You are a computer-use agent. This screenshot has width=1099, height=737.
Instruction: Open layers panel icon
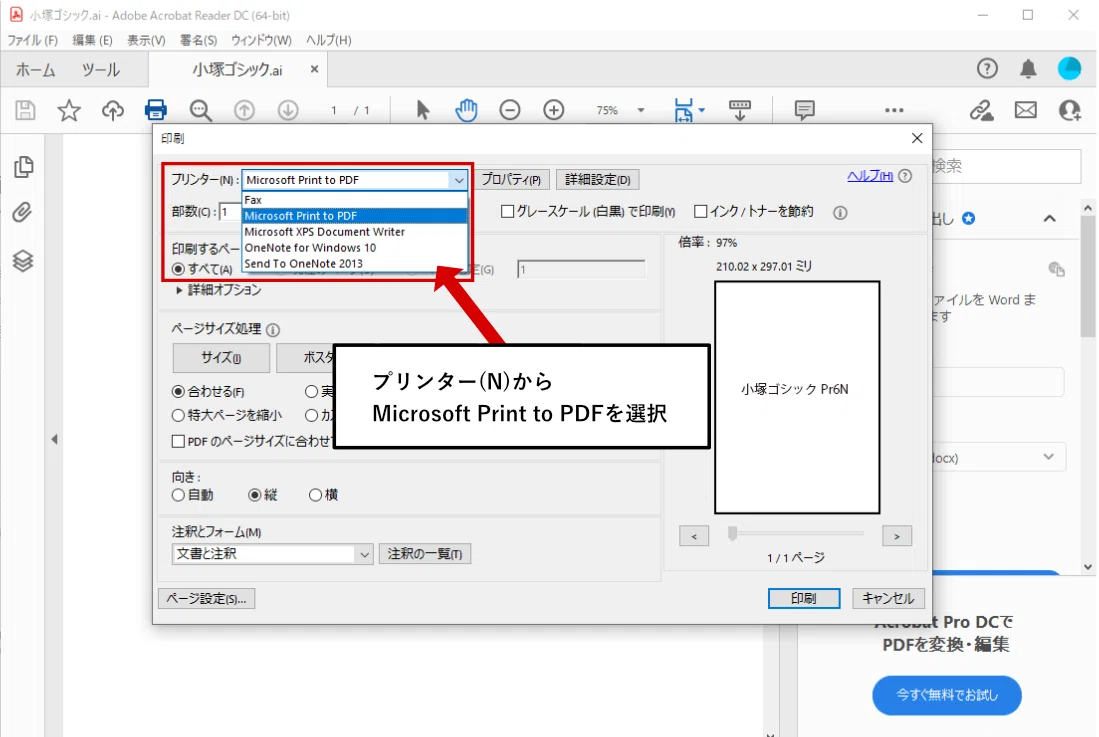pos(22,261)
